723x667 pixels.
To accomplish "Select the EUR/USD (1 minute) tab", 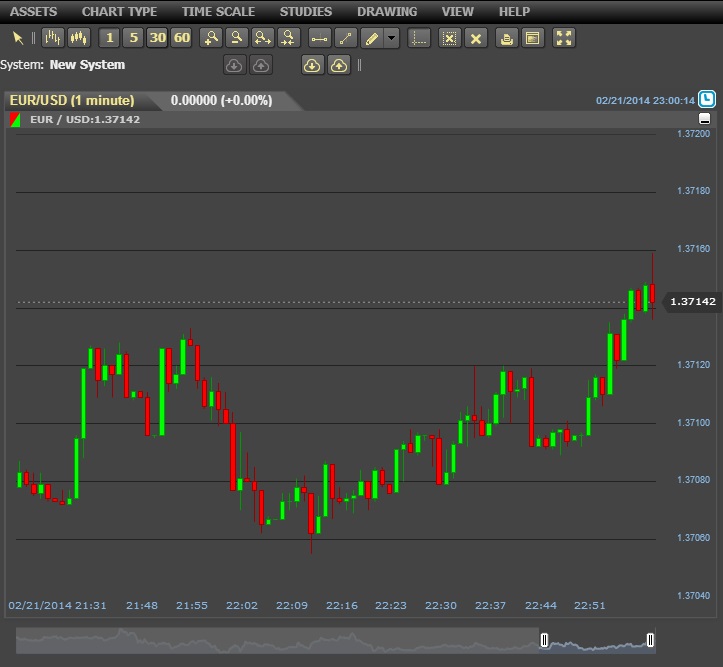I will (x=72, y=100).
